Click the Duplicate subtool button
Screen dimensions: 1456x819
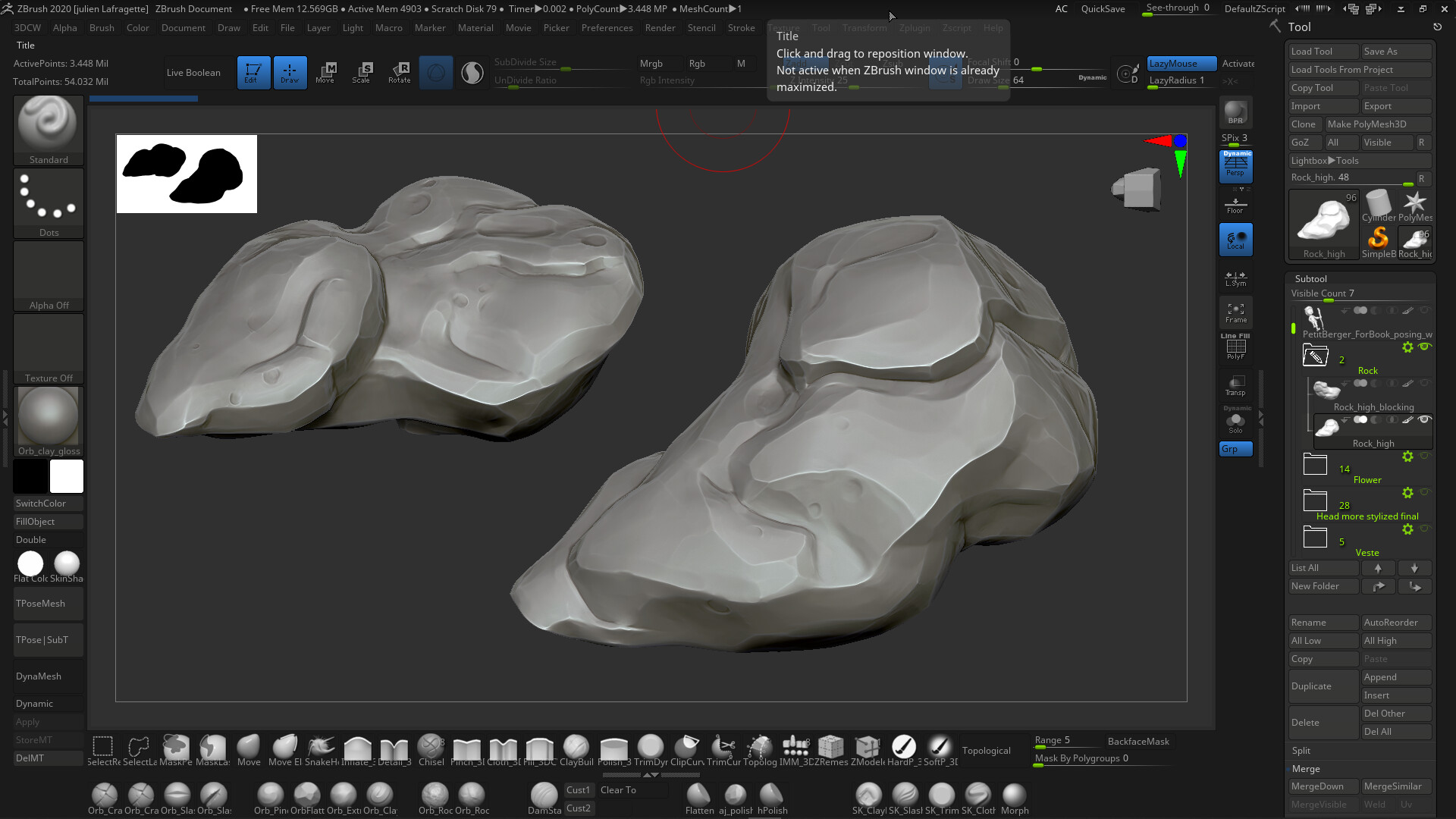point(1323,686)
